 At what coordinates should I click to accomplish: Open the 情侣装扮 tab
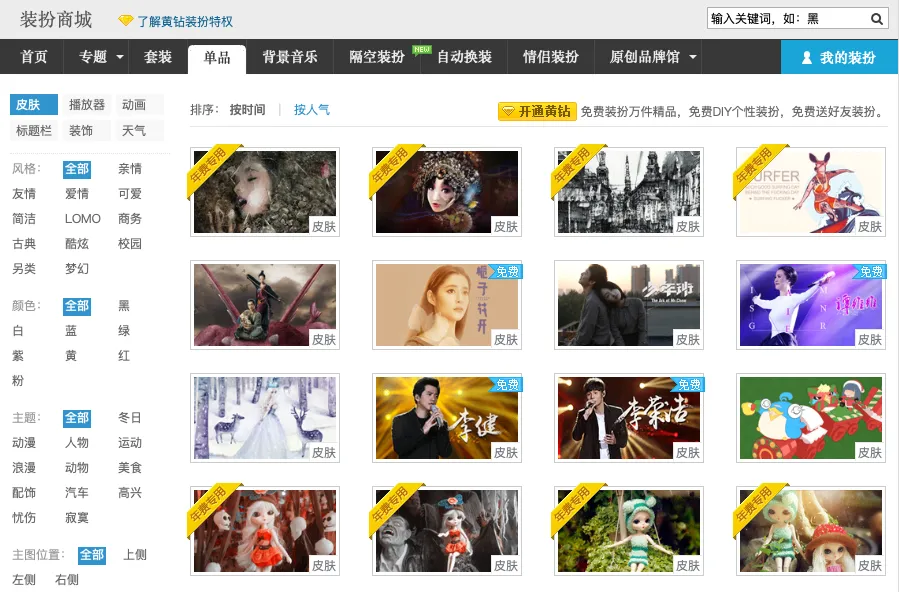coord(550,57)
